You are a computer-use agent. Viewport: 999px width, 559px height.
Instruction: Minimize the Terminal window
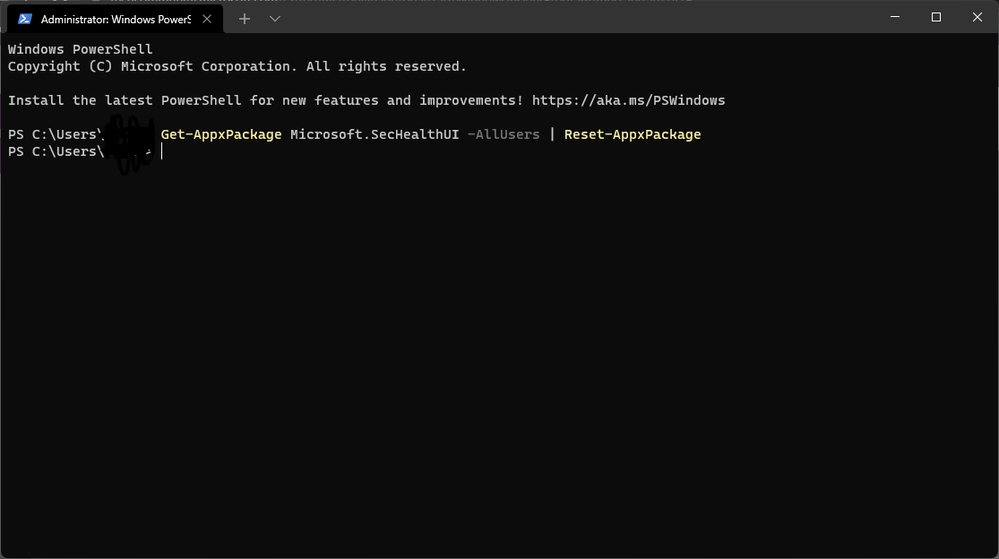tap(895, 17)
